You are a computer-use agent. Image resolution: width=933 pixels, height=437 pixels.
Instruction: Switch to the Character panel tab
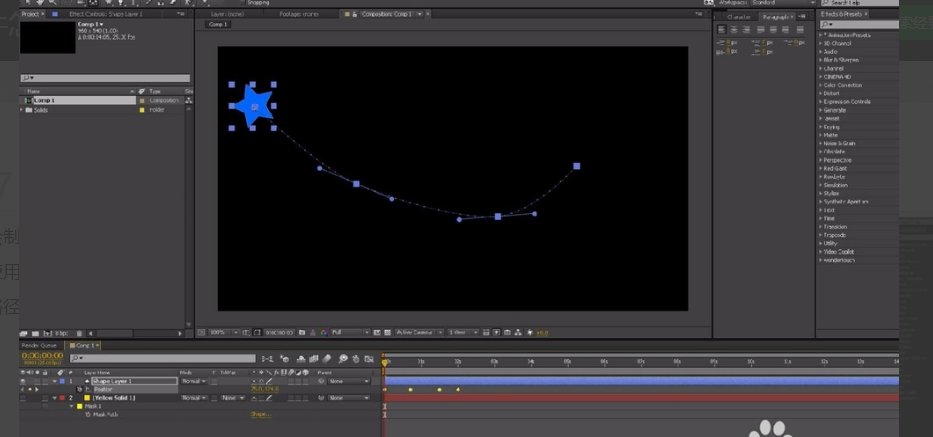[x=738, y=17]
